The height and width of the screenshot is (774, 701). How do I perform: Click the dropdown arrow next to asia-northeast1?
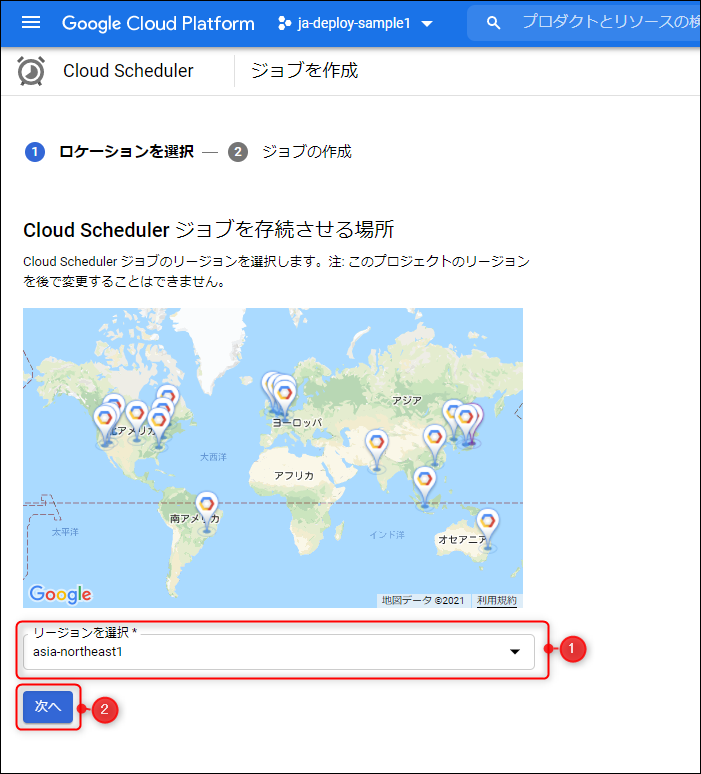[515, 652]
